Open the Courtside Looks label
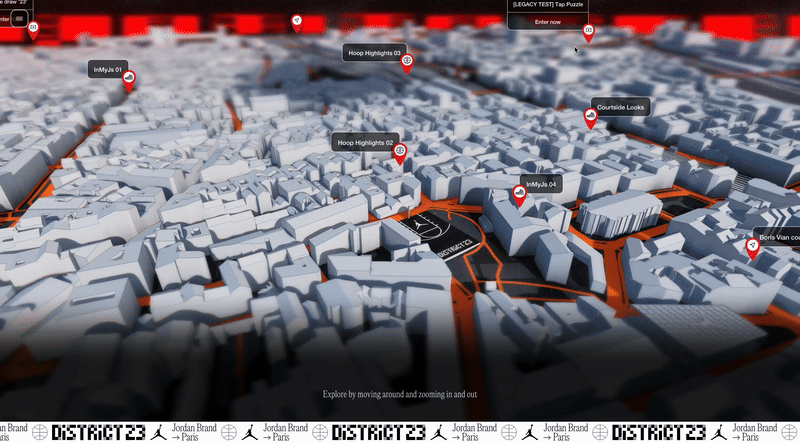 tap(620, 107)
